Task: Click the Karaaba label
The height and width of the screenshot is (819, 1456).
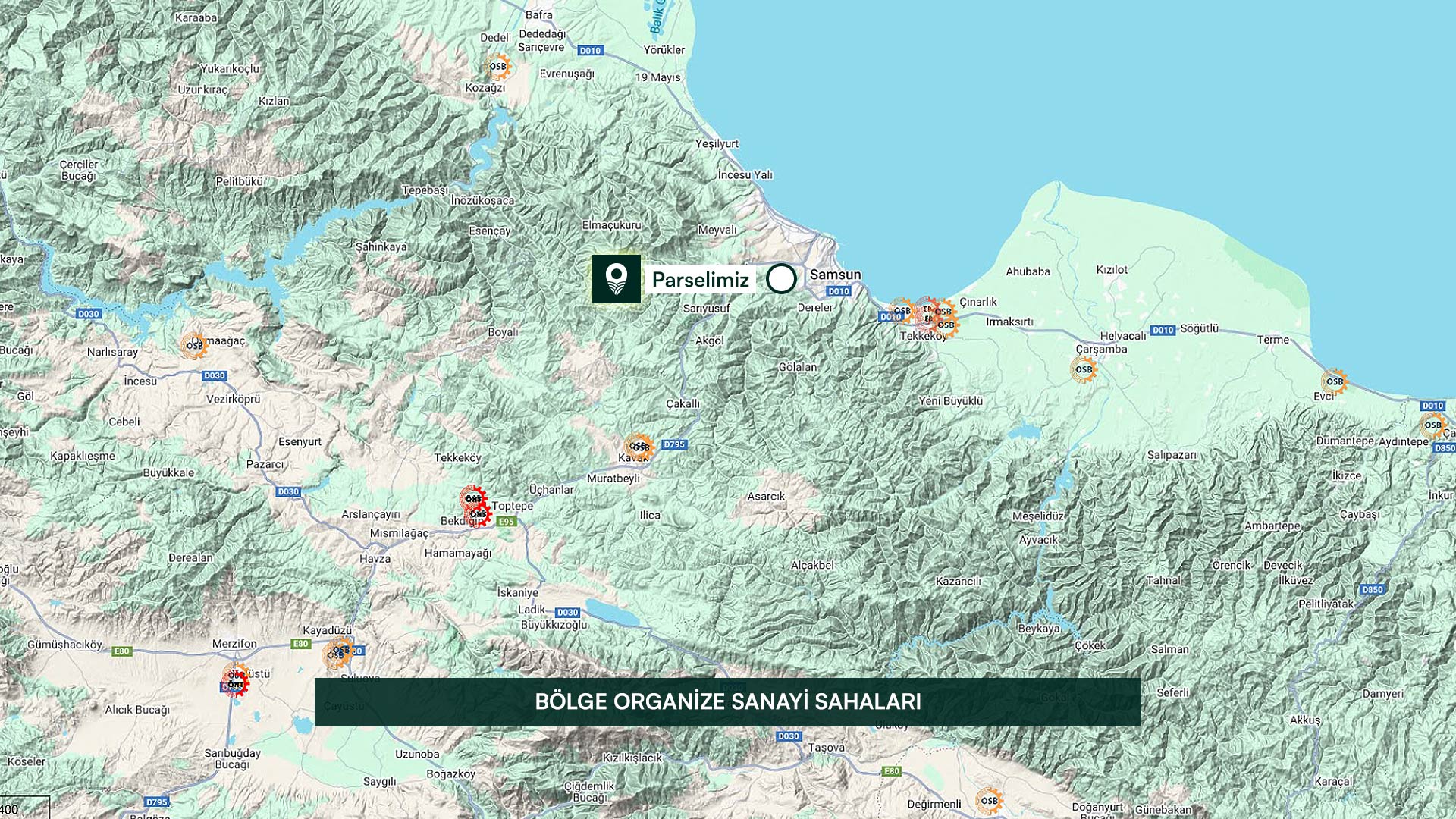Action: (196, 17)
